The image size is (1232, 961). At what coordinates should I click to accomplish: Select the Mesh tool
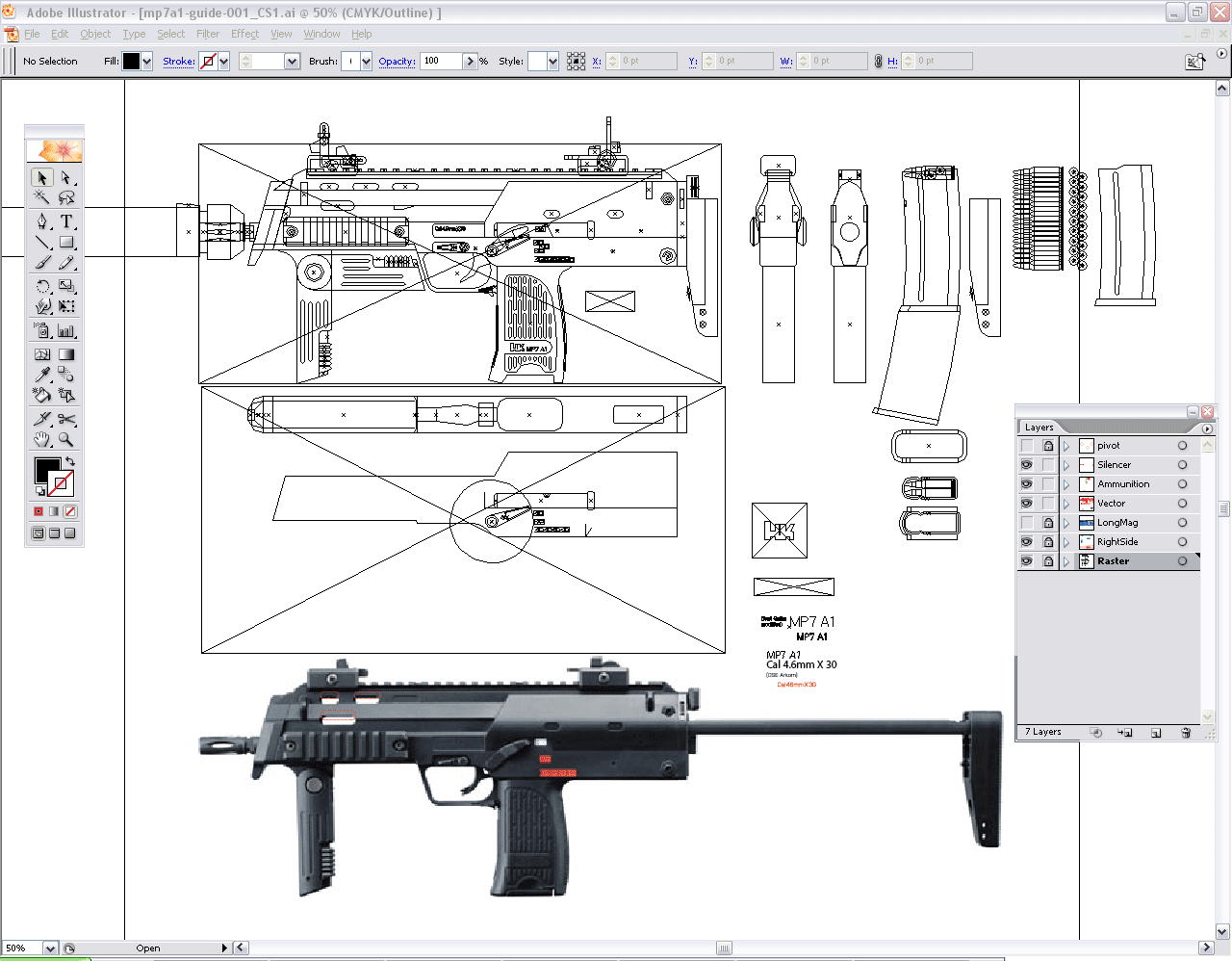tap(42, 354)
